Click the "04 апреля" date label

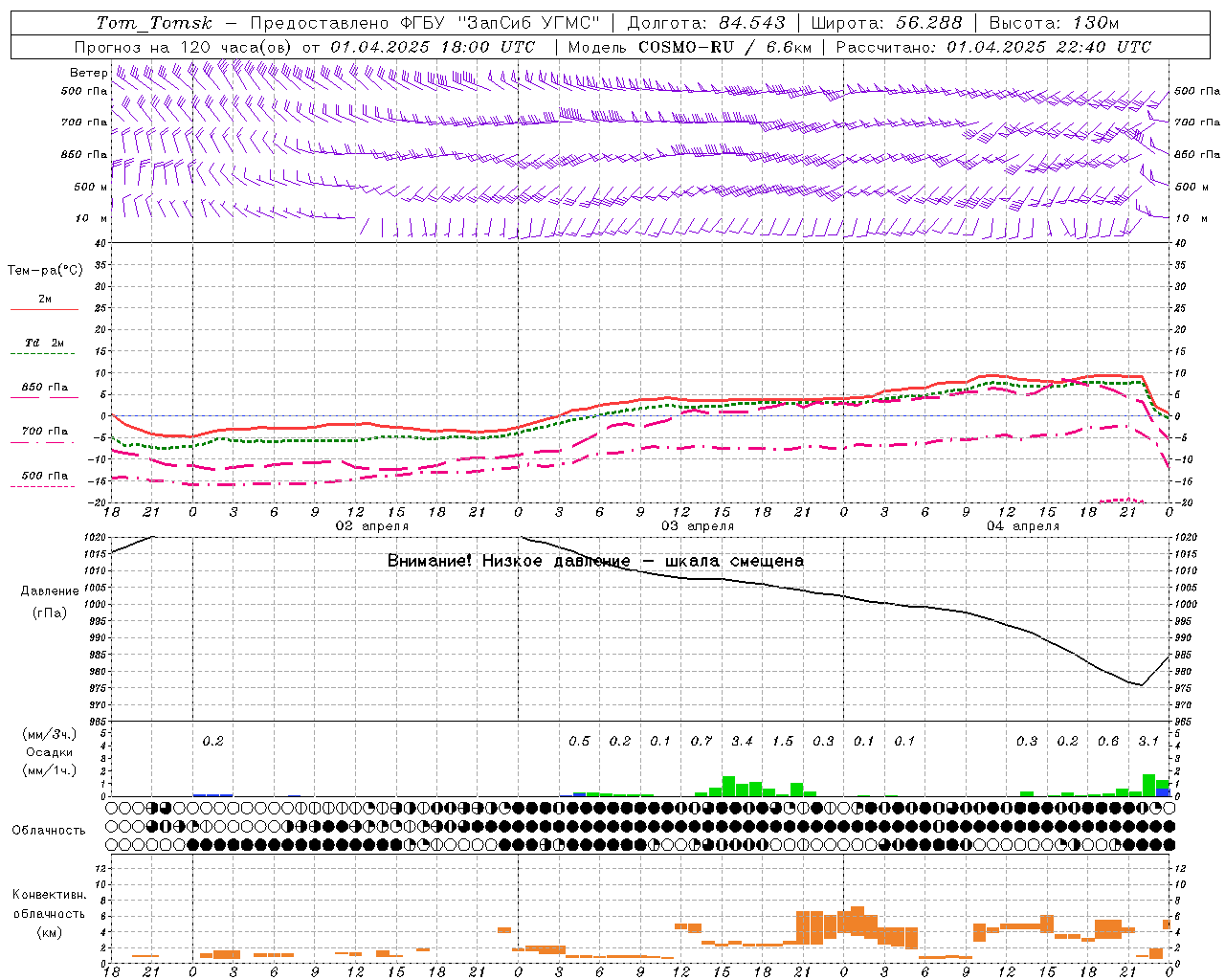pyautogui.click(x=1023, y=526)
